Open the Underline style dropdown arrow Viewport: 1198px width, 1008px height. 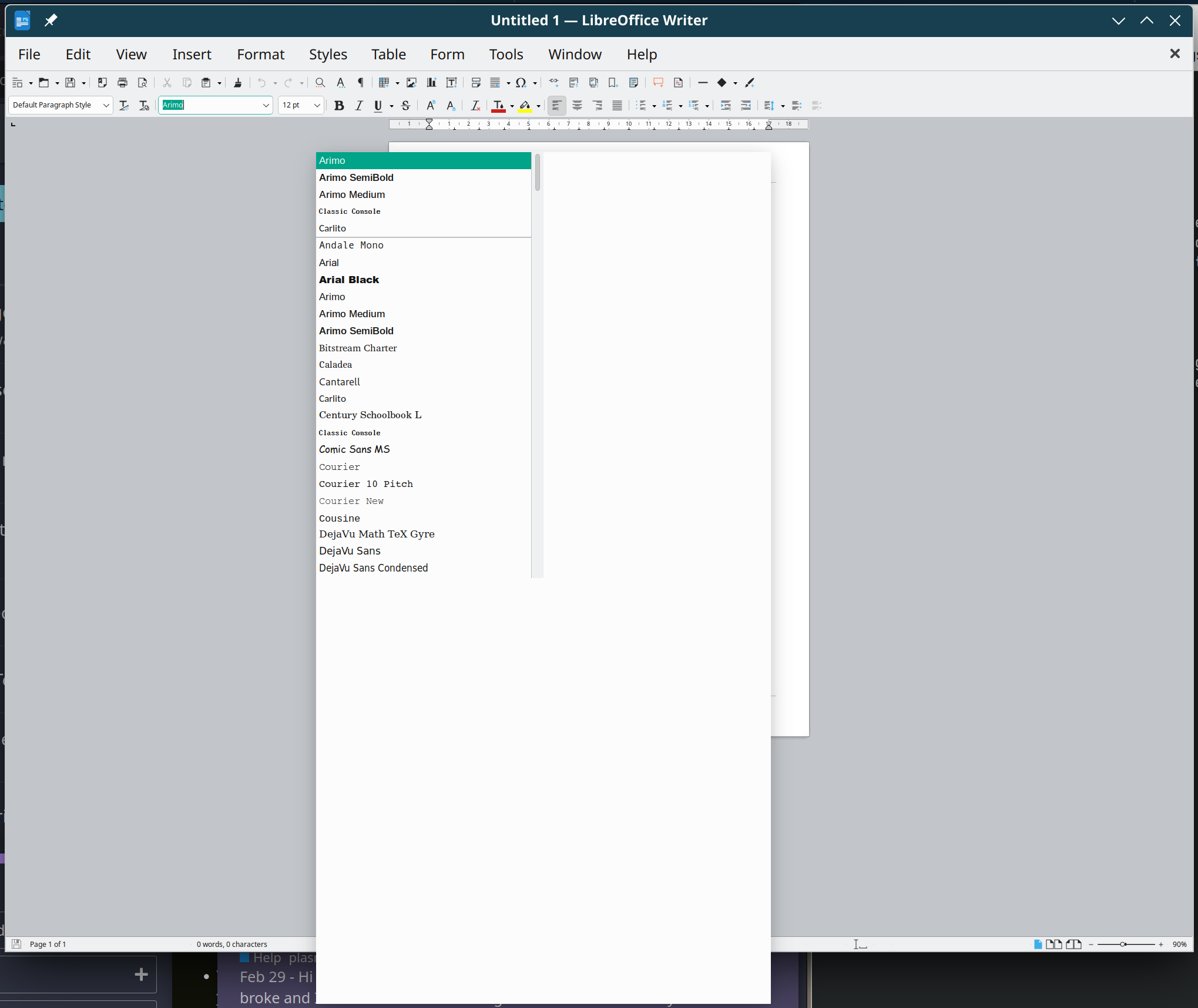[x=391, y=106]
